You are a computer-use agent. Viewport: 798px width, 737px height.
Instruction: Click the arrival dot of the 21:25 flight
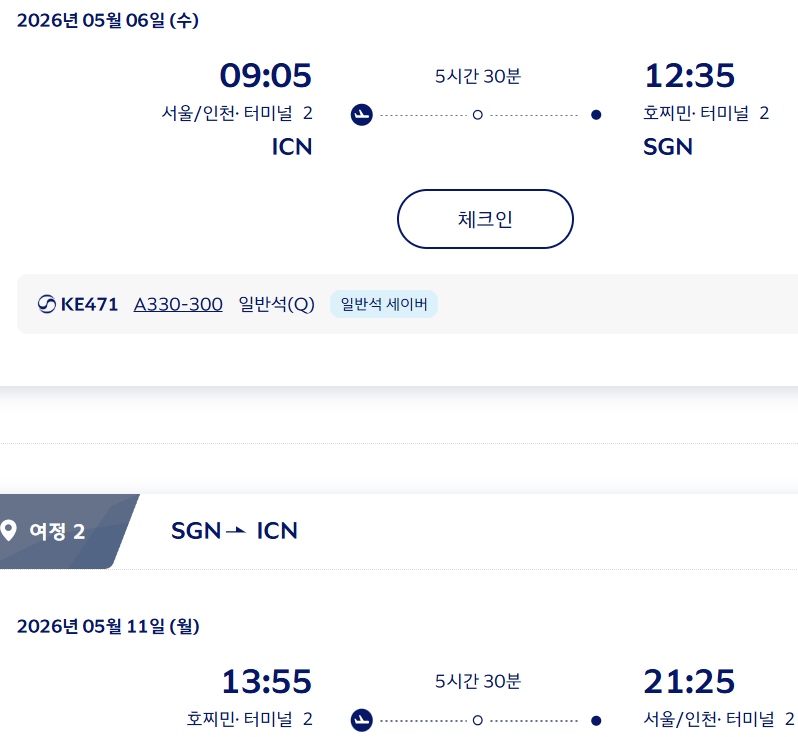pyautogui.click(x=596, y=720)
